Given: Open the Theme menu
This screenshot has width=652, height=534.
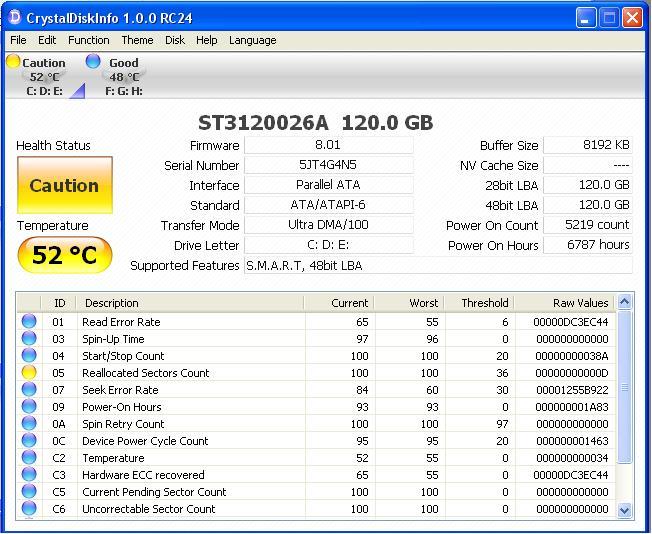Looking at the screenshot, I should click(137, 40).
